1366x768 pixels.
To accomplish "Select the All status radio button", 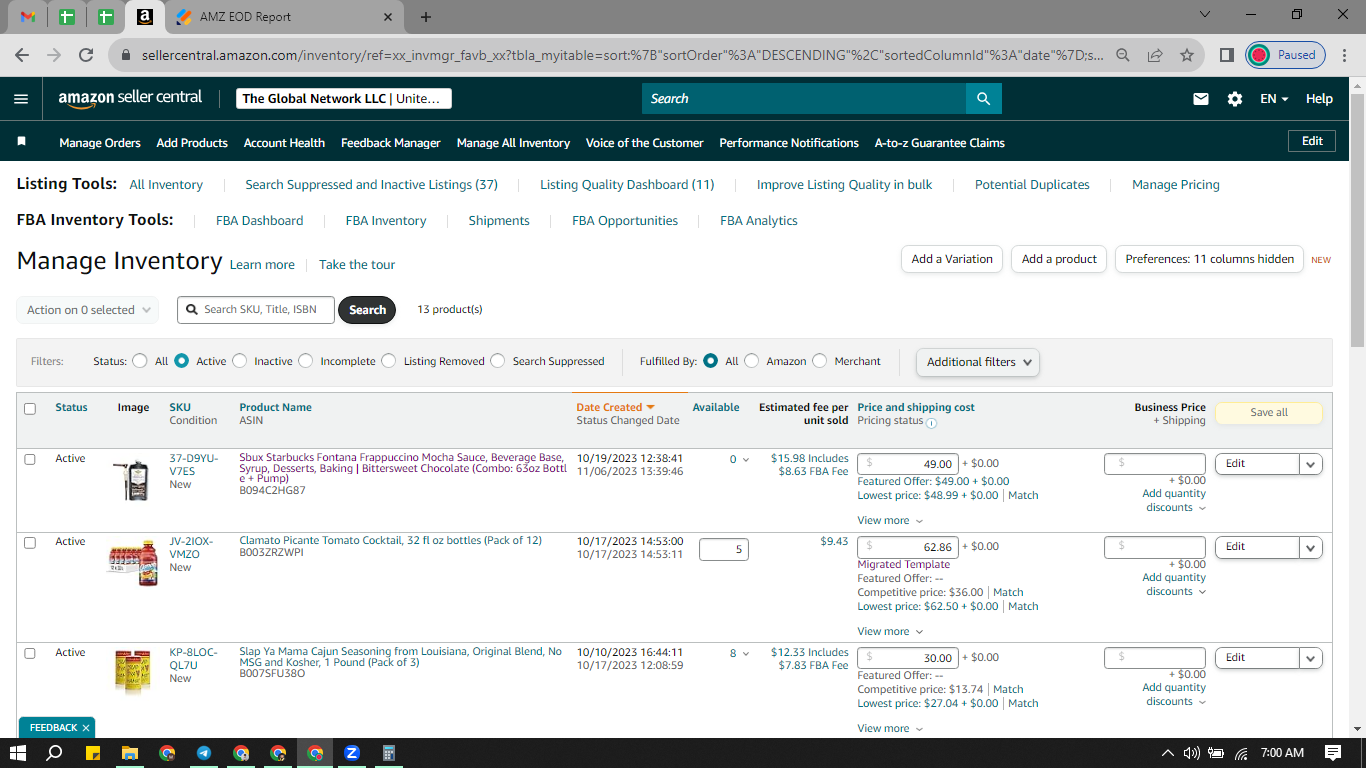I will pyautogui.click(x=140, y=361).
